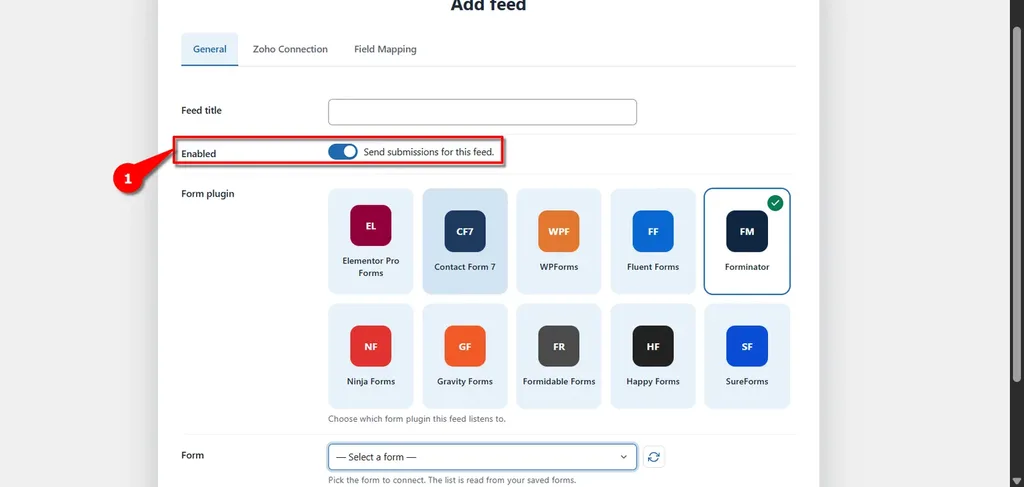Open the Zoho Connection tab
This screenshot has height=487, width=1024.
pyautogui.click(x=290, y=49)
